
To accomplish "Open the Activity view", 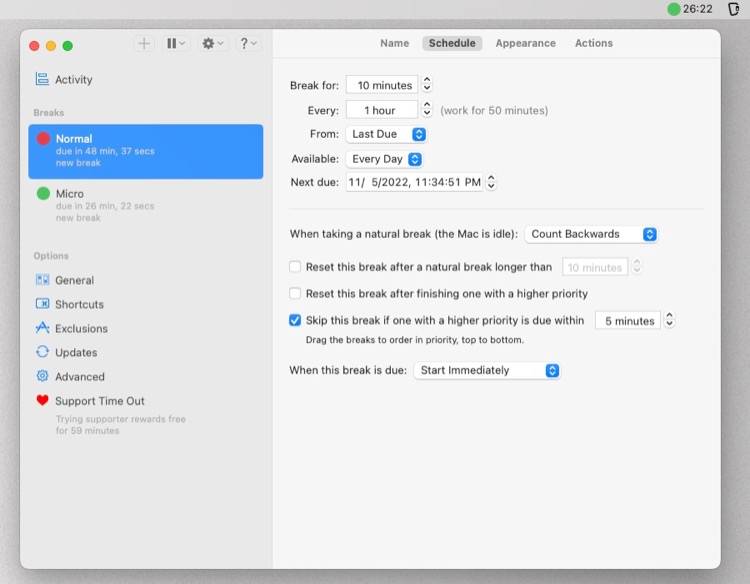I will coord(73,79).
